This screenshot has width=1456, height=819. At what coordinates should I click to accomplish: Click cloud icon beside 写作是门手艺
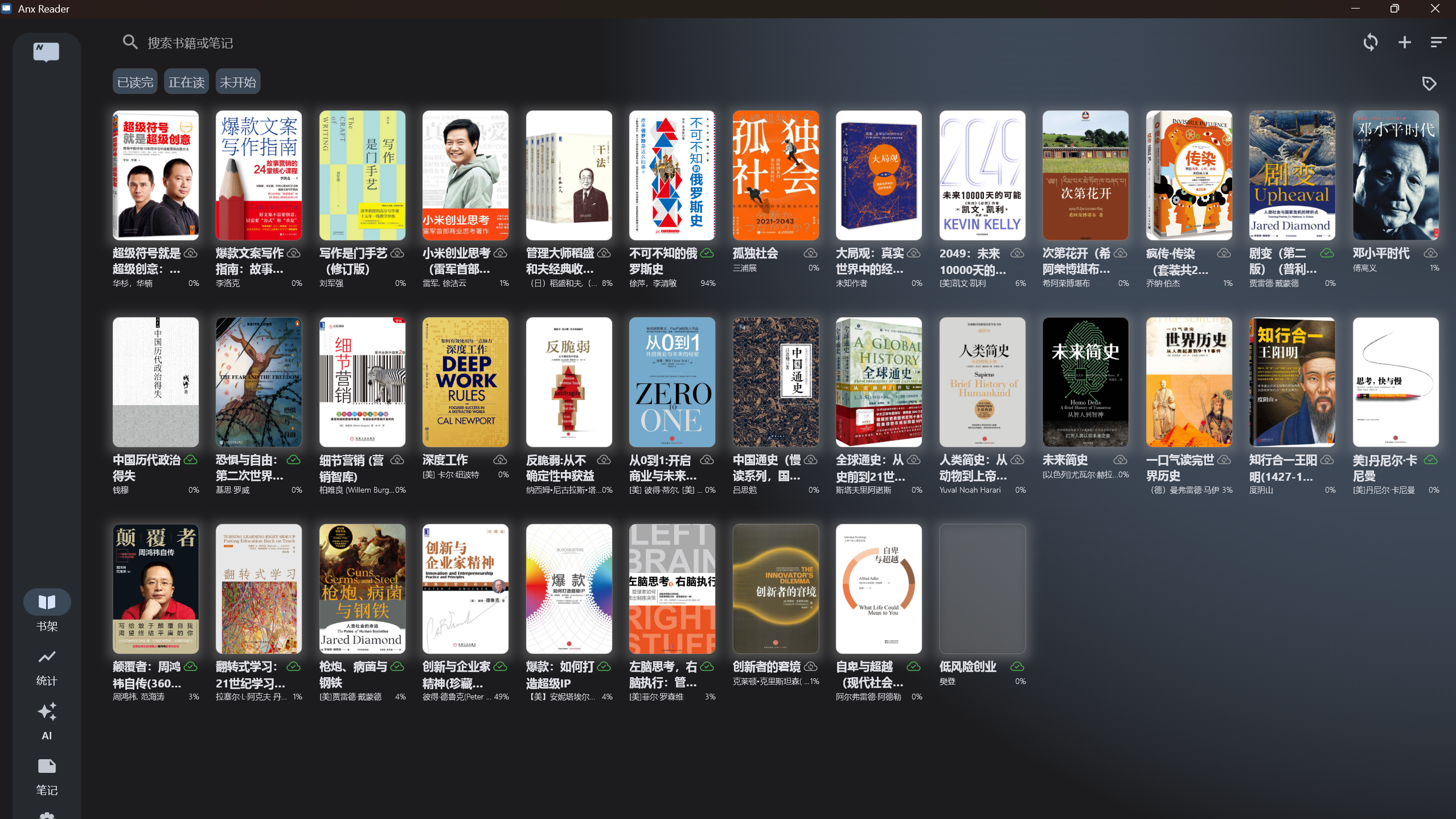click(397, 252)
